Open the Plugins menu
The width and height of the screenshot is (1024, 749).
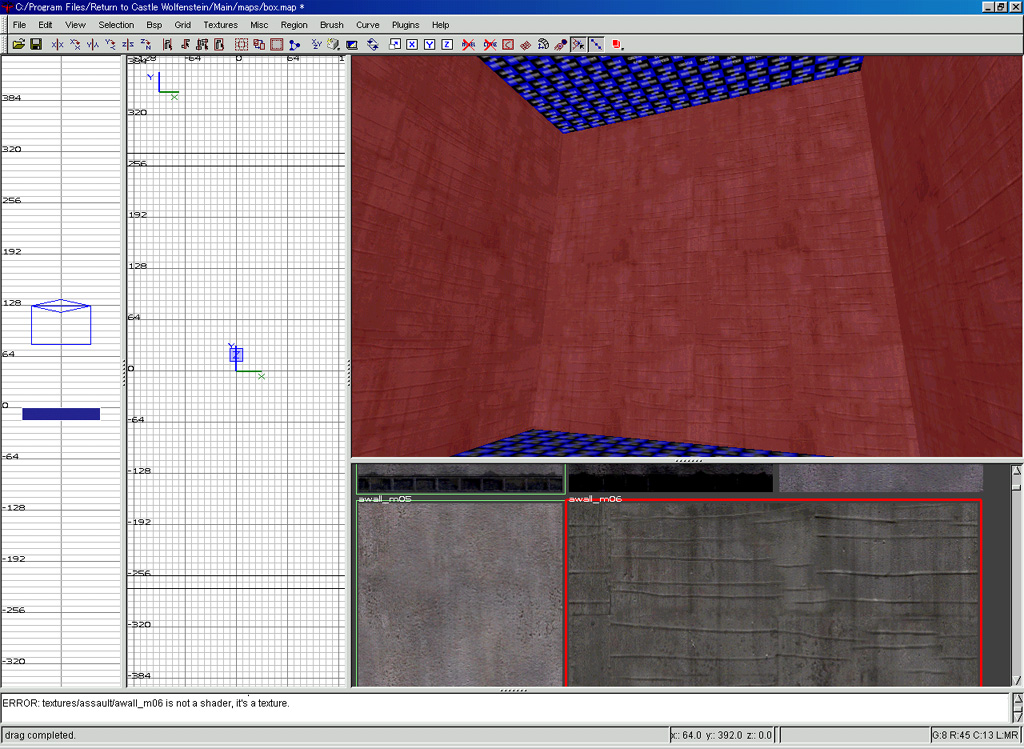click(406, 25)
